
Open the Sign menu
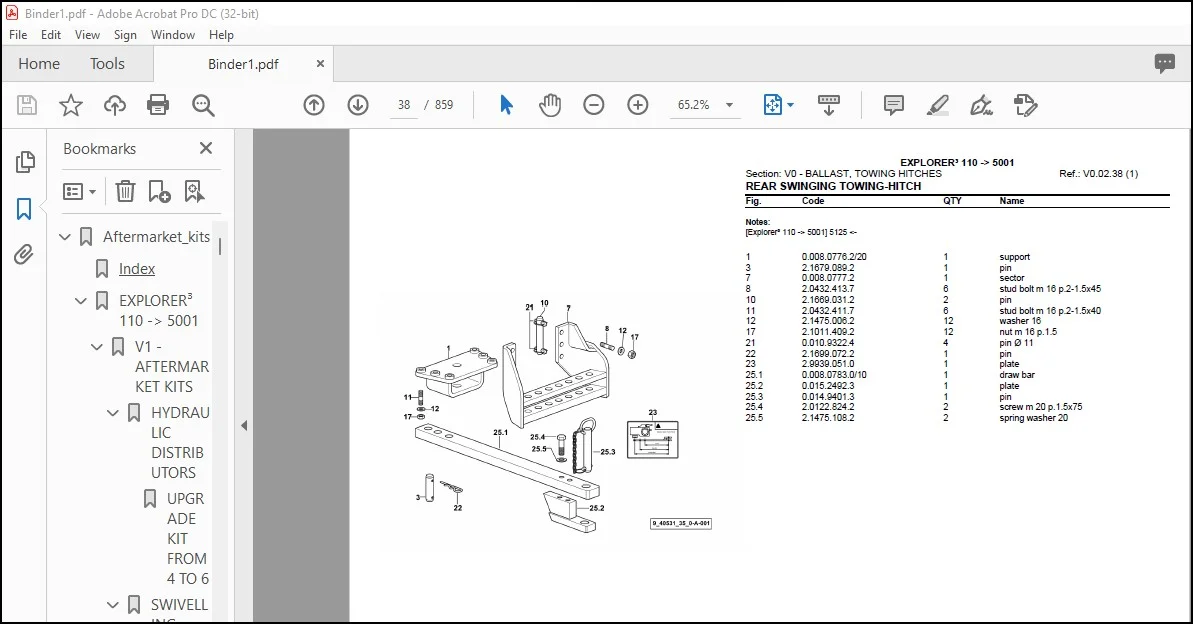point(125,34)
